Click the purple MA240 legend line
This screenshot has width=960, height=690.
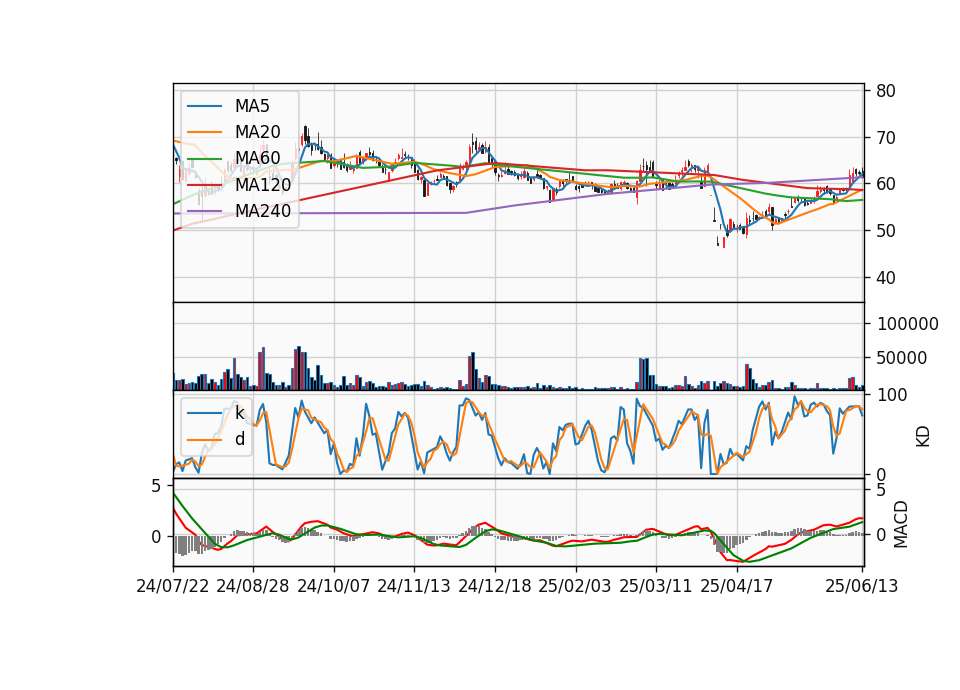(x=204, y=211)
